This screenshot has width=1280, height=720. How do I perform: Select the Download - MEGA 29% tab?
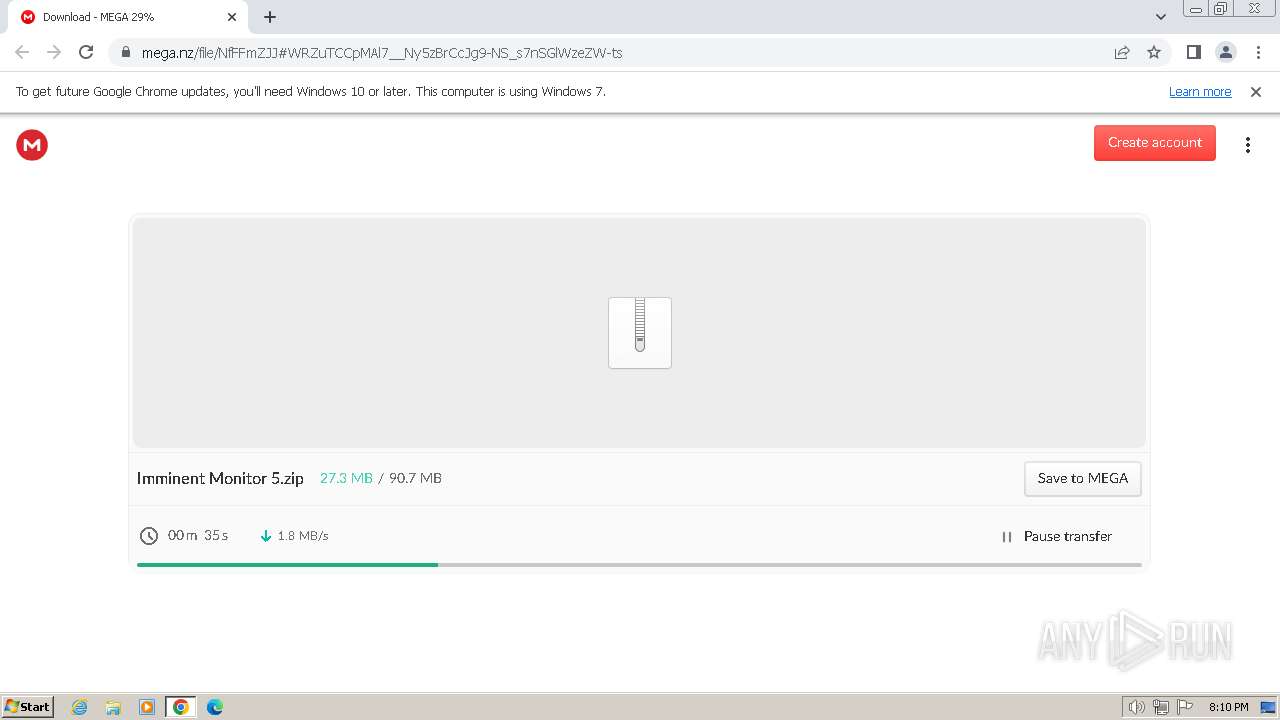127,17
